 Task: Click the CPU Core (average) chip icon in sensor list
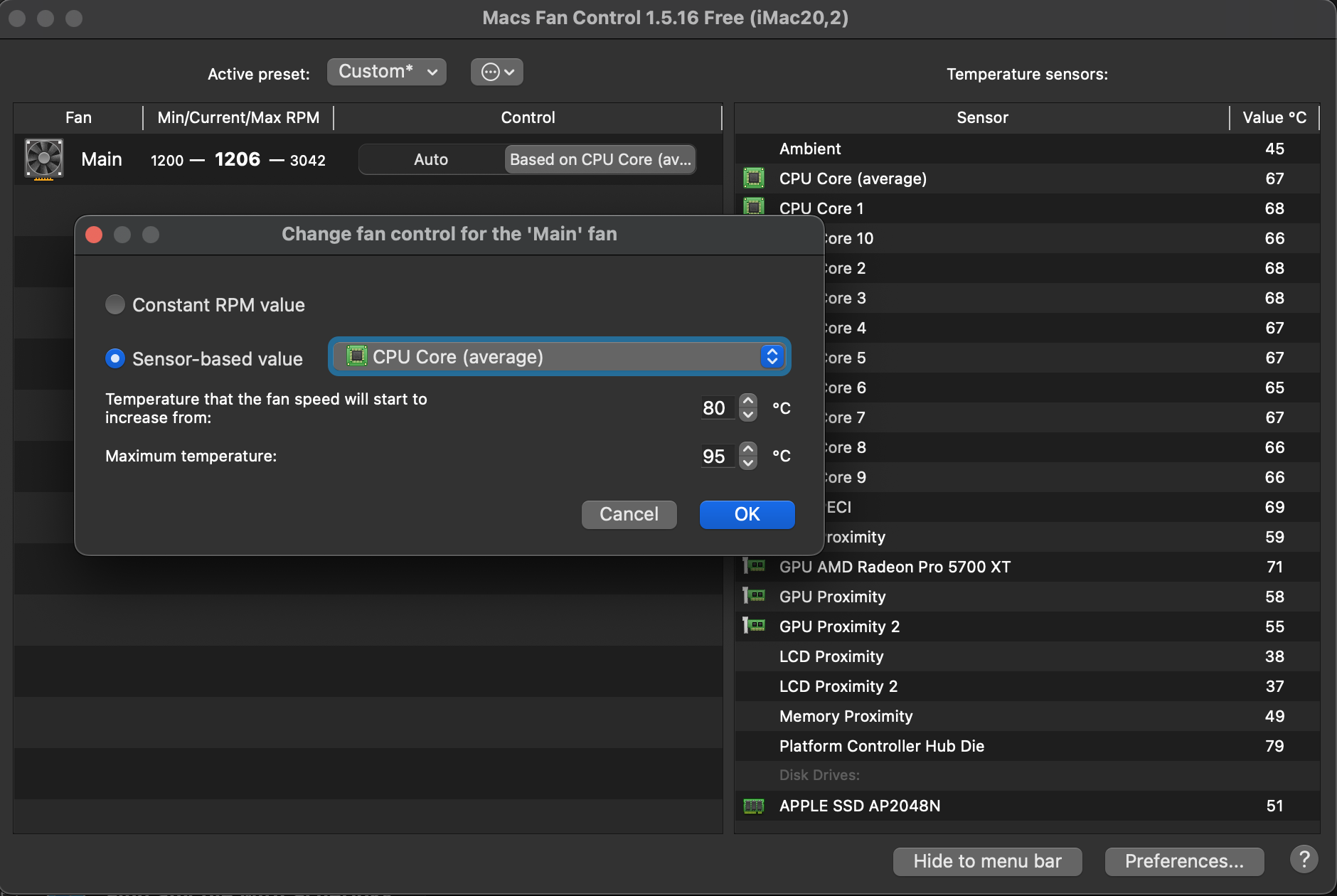(754, 178)
